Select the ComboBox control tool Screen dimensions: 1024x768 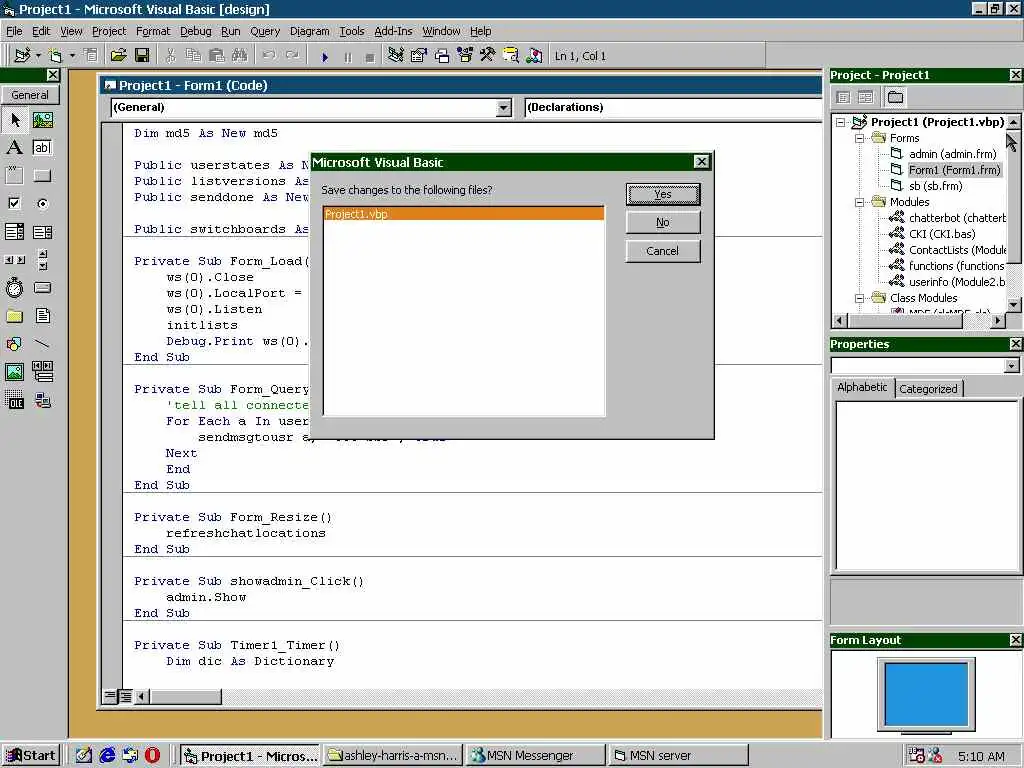tap(14, 232)
